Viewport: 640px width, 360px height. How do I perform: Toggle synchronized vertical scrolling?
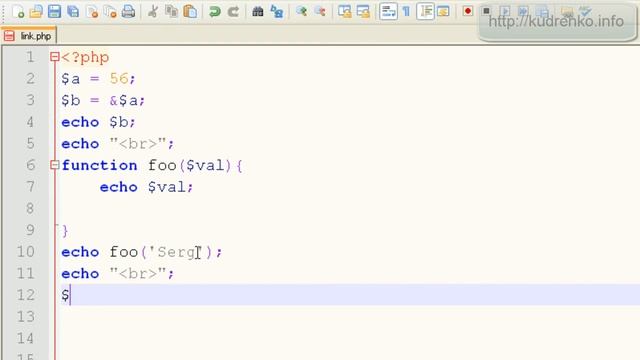tap(344, 11)
